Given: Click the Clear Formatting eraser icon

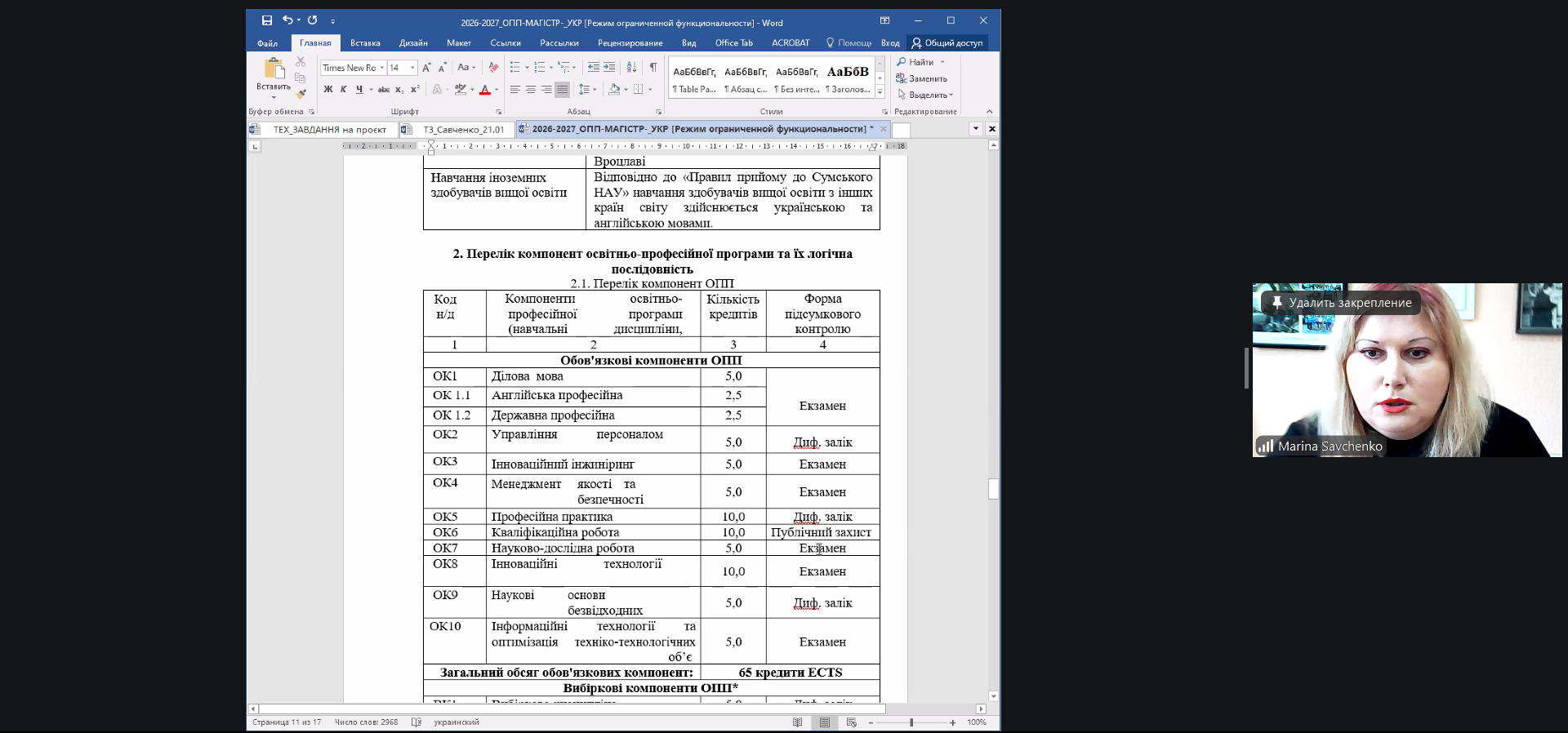Looking at the screenshot, I should [493, 68].
